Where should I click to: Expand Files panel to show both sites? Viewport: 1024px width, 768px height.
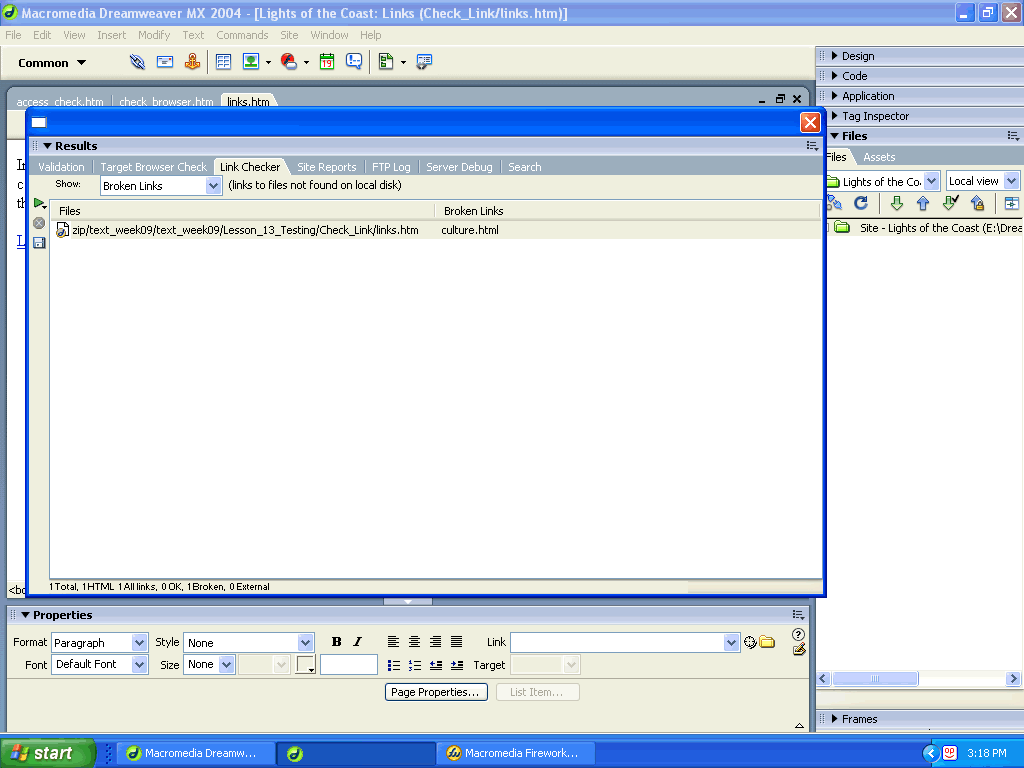(x=1012, y=203)
